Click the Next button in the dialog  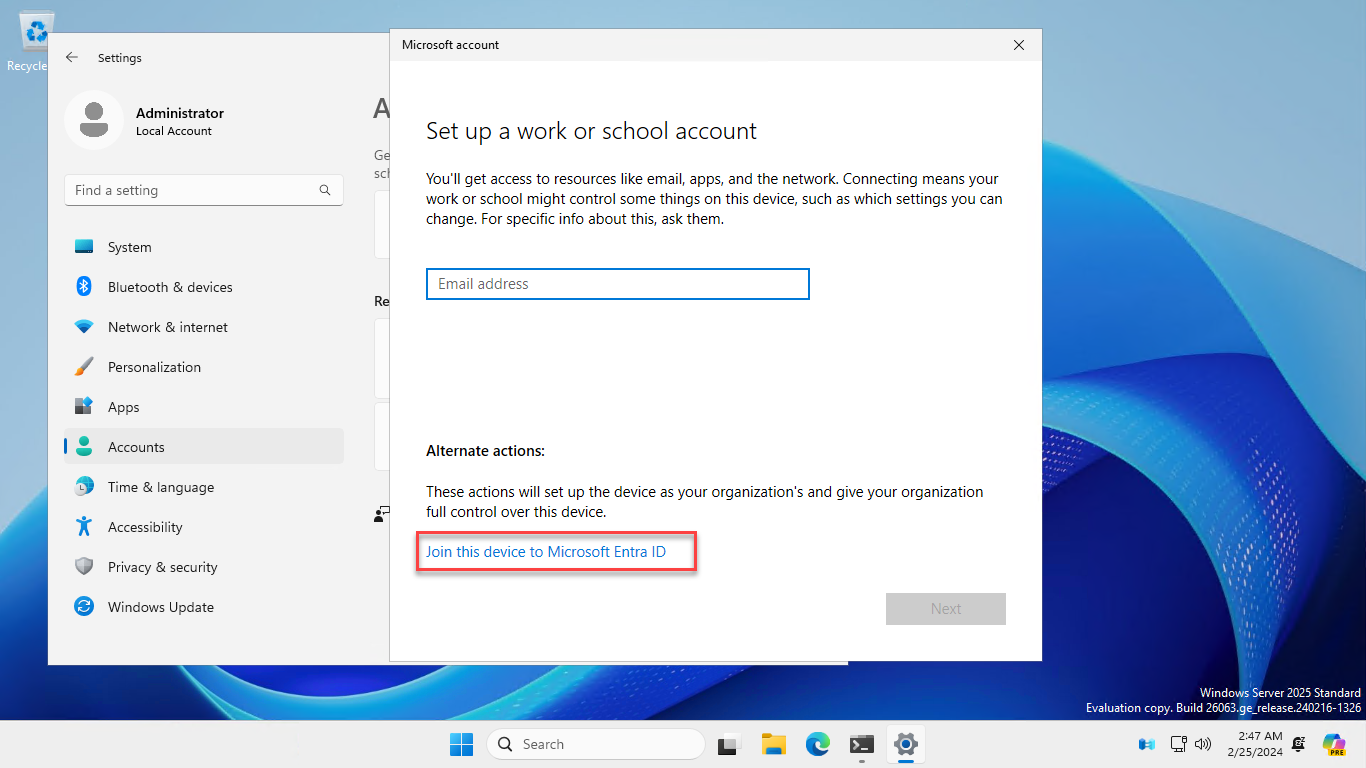coord(945,609)
